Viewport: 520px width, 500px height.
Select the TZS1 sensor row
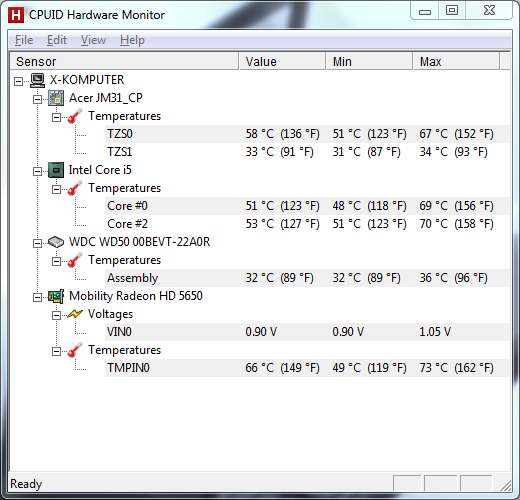(x=307, y=152)
